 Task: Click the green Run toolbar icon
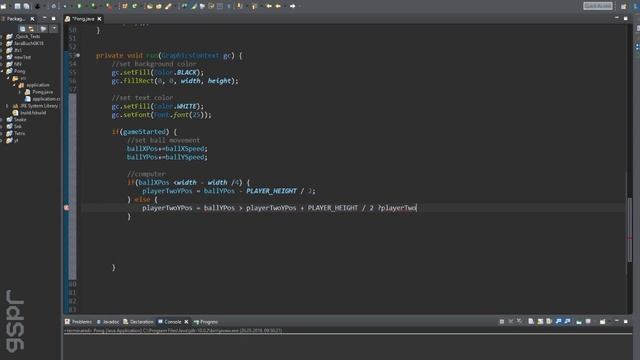tap(79, 6)
